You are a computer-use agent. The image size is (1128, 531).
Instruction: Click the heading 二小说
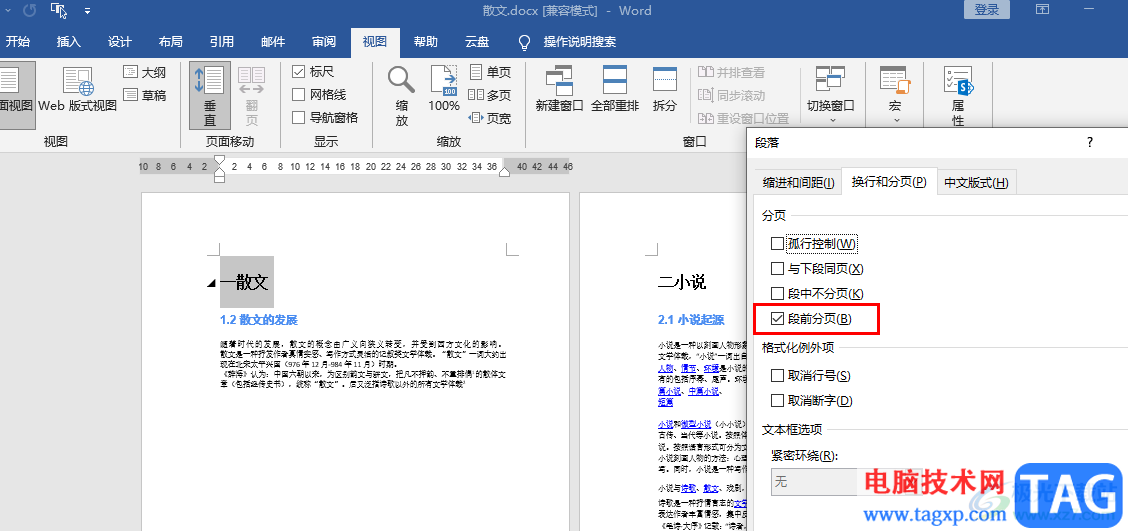(x=682, y=282)
